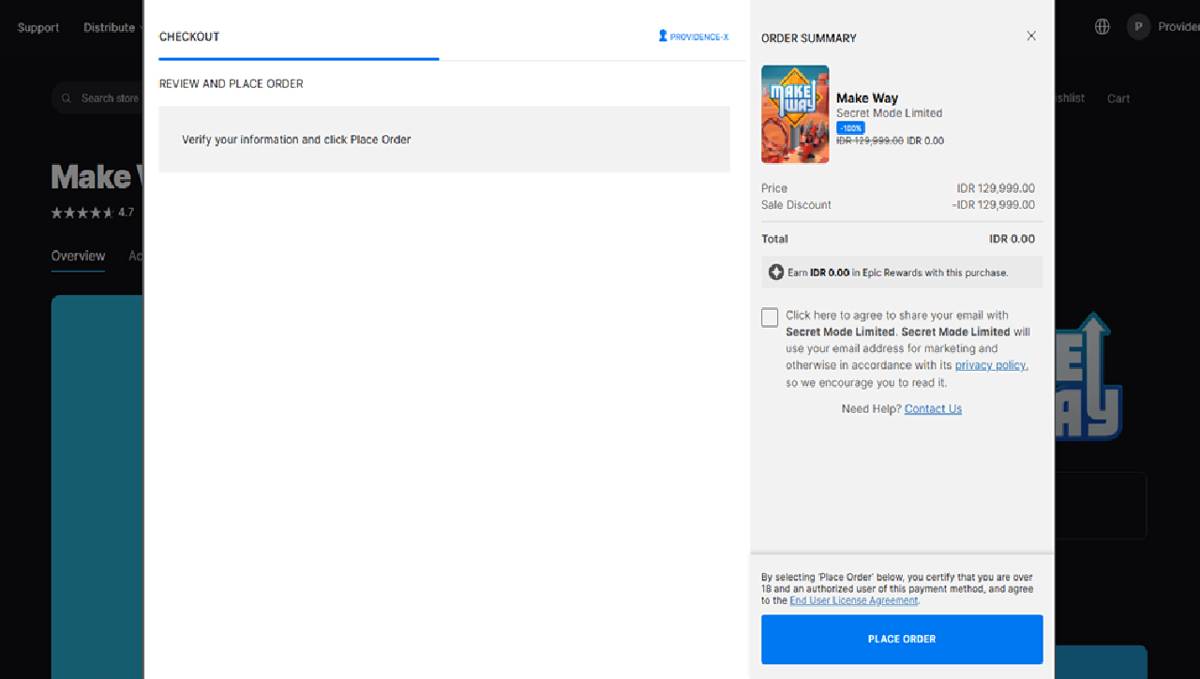Viewport: 1200px width, 679px height.
Task: Click the Epic Rewards plus icon
Action: (x=776, y=272)
